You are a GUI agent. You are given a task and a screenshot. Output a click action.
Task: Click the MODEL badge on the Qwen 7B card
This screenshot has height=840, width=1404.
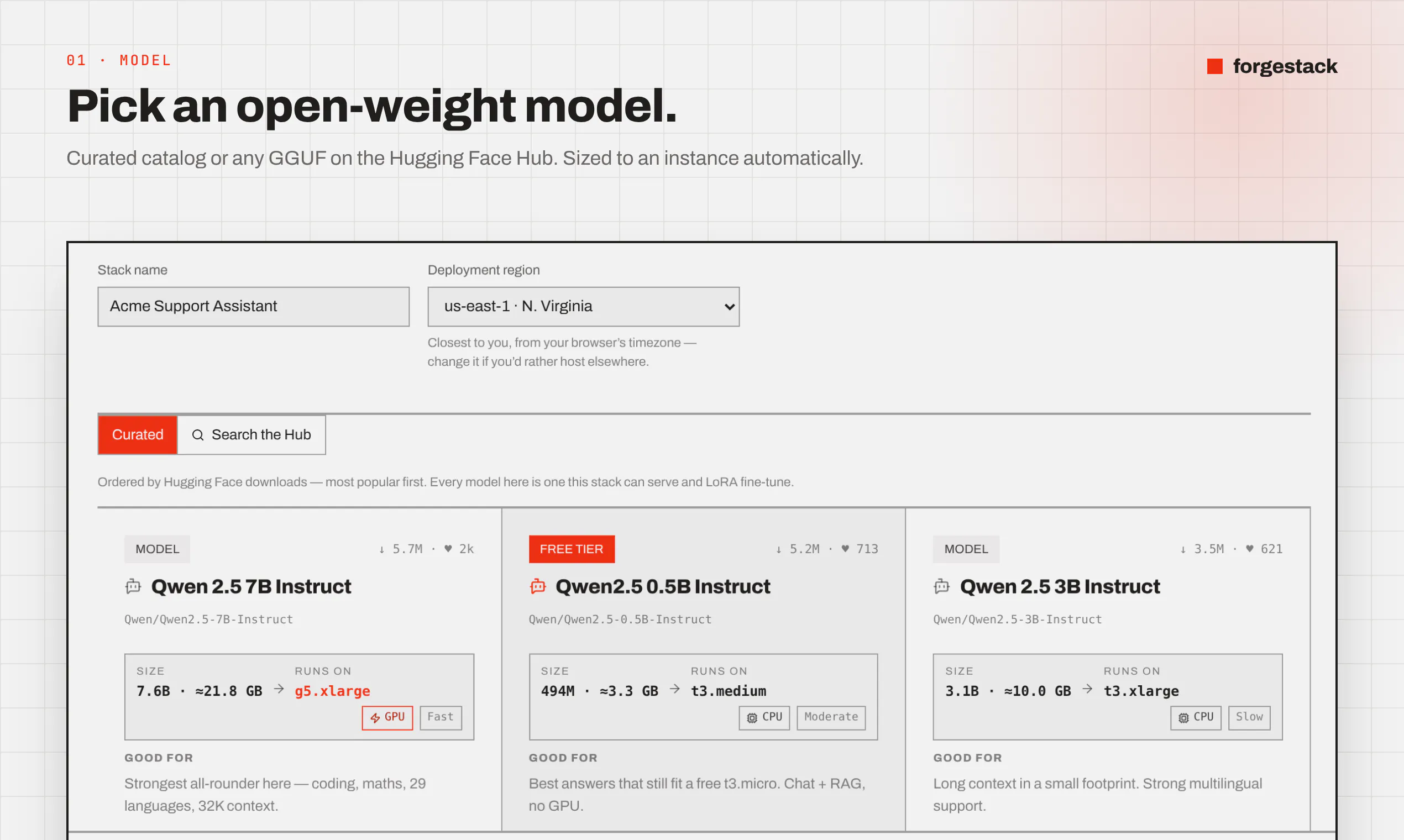point(157,549)
